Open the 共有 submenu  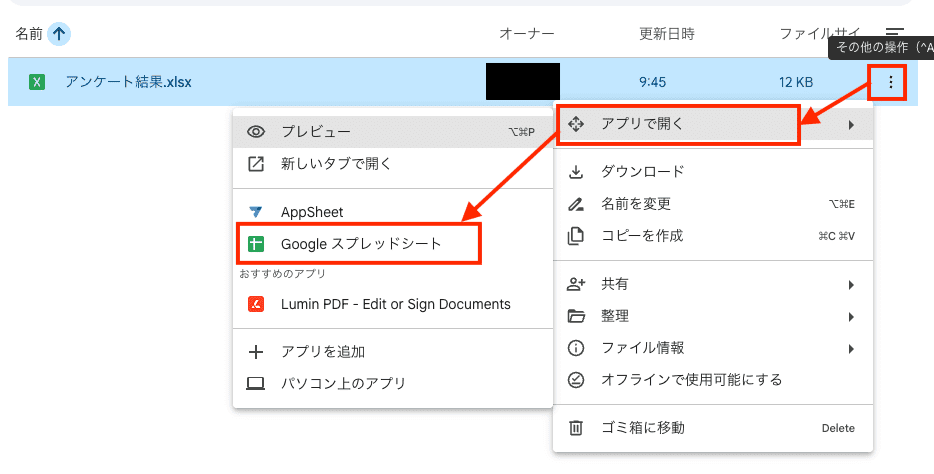[713, 284]
